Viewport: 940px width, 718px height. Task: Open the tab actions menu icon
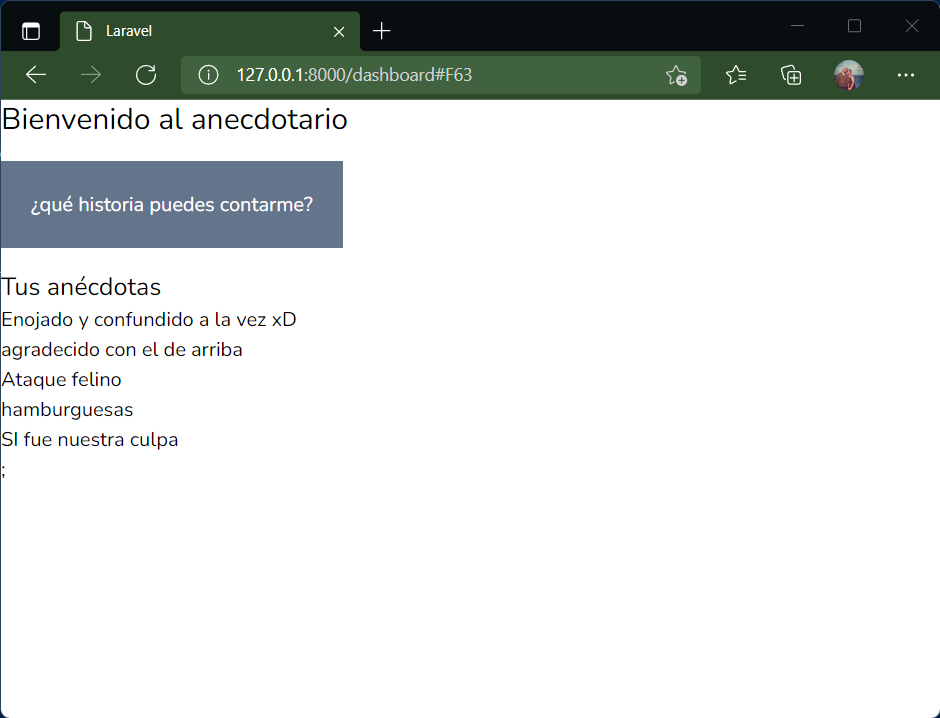pyautogui.click(x=31, y=31)
